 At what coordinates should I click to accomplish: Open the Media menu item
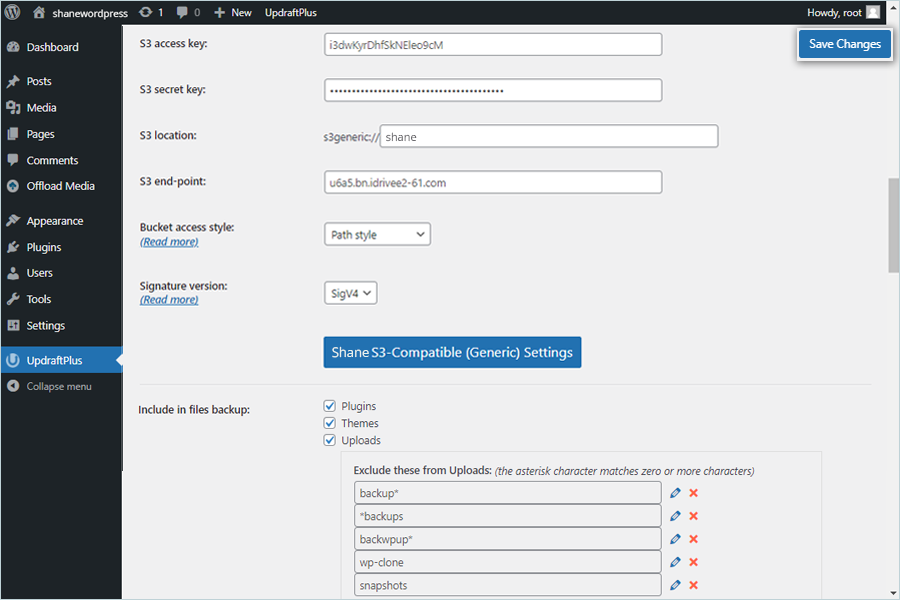(x=61, y=107)
